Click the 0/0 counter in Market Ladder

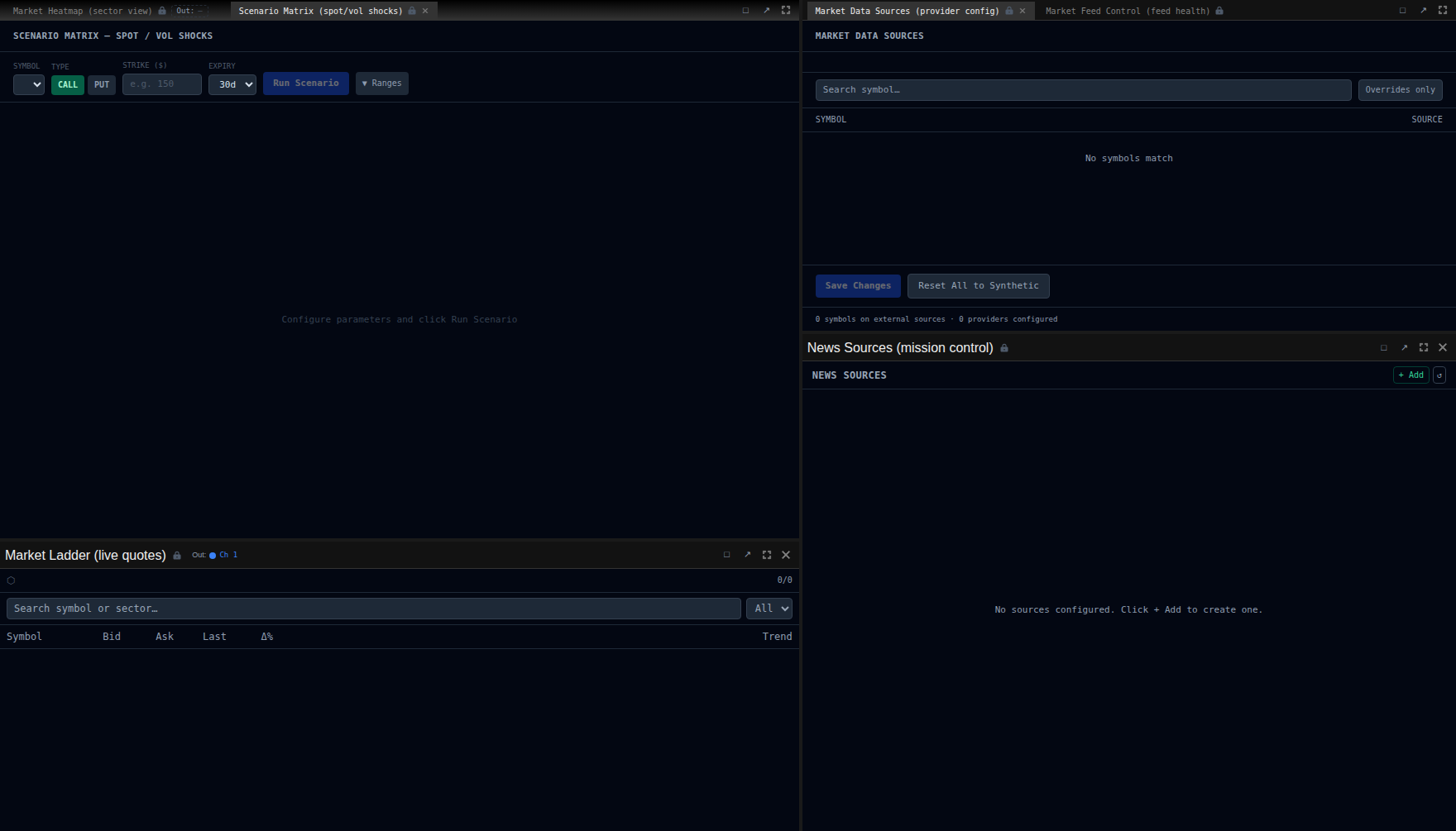pos(784,580)
